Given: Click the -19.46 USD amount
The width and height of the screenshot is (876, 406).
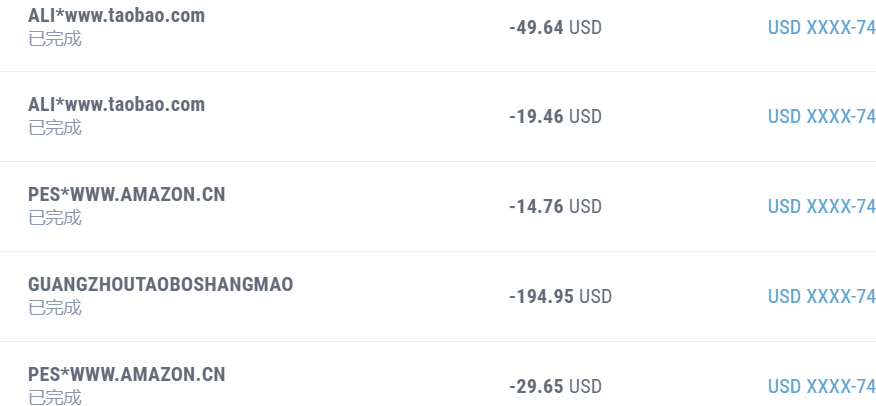Looking at the screenshot, I should [x=555, y=117].
